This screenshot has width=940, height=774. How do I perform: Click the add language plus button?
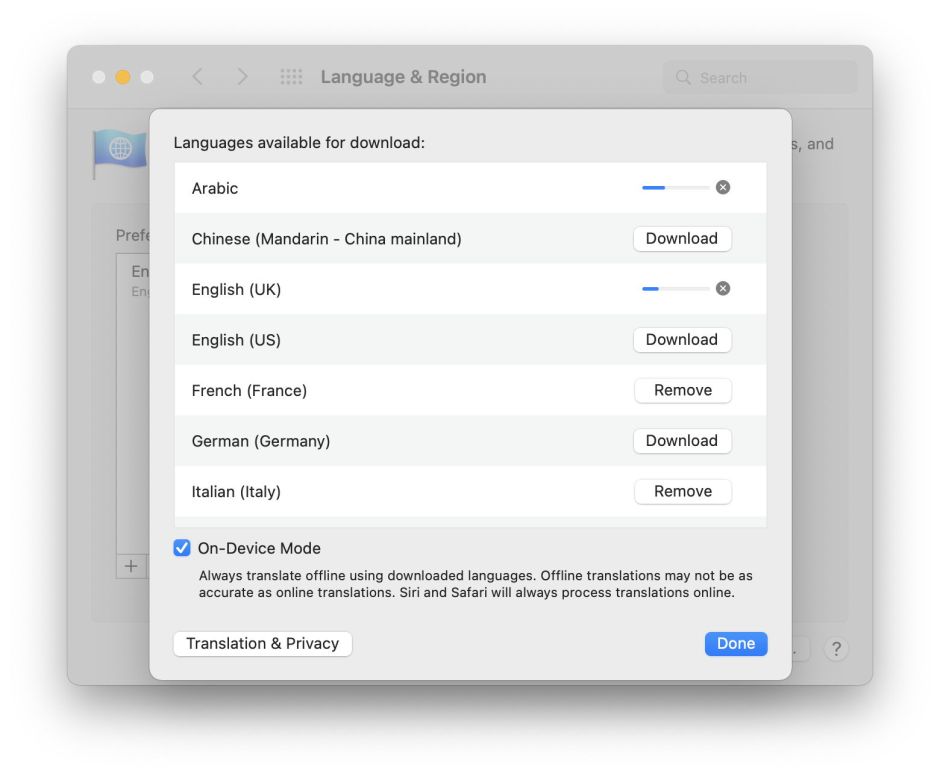pos(131,566)
